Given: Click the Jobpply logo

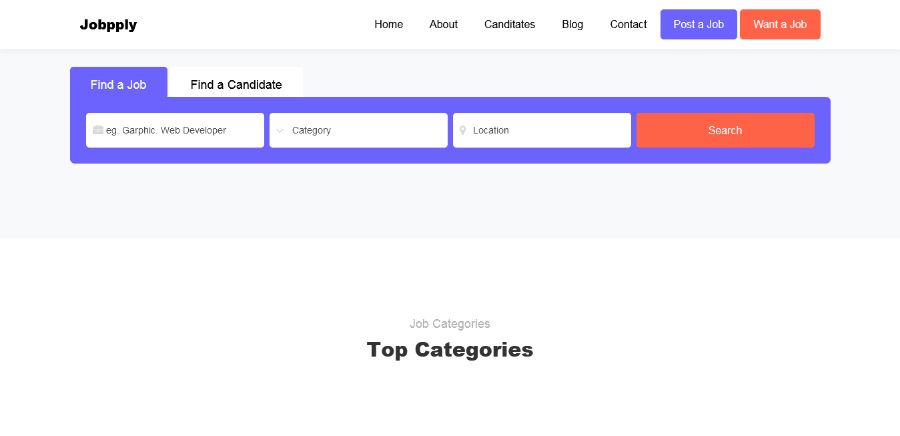Looking at the screenshot, I should click(x=108, y=25).
